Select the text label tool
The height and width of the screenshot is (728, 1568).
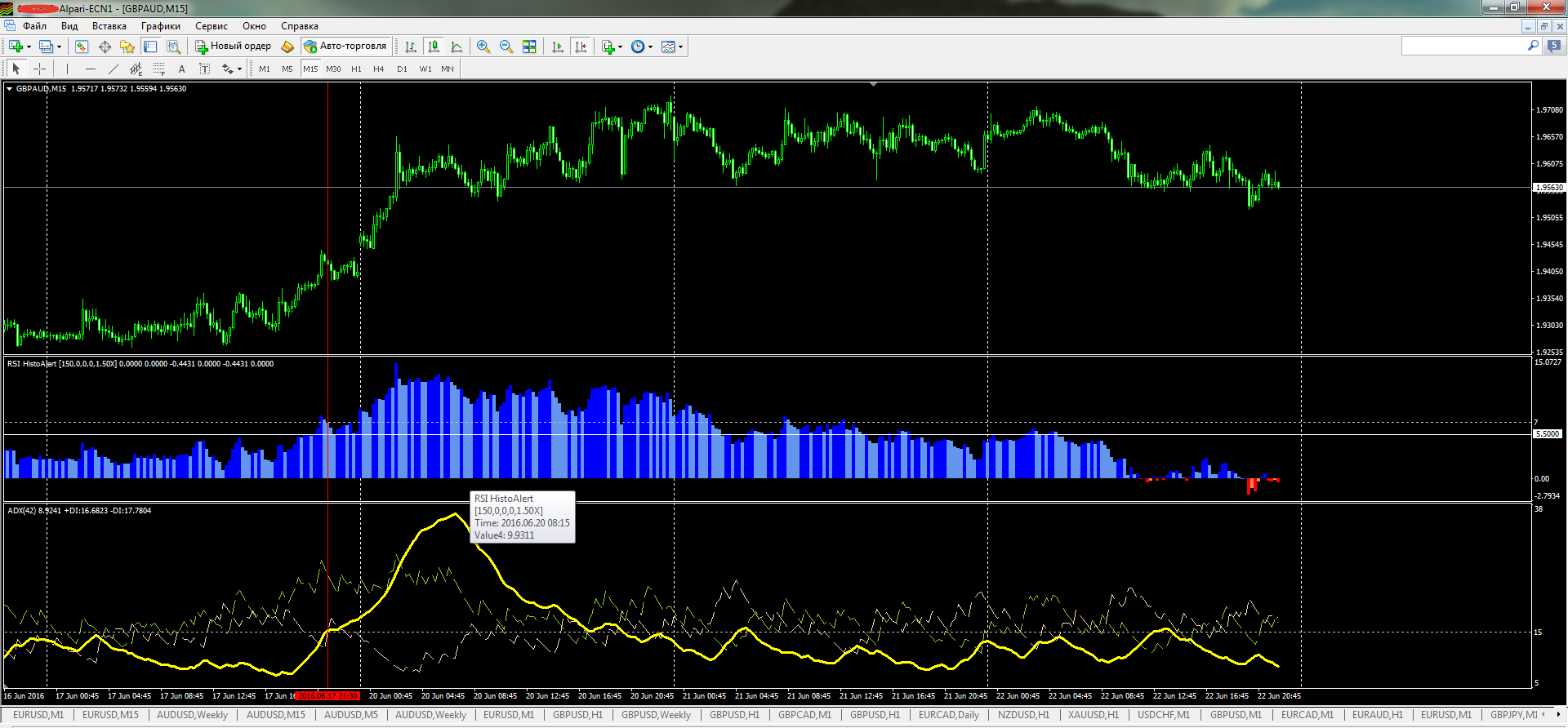tap(181, 69)
